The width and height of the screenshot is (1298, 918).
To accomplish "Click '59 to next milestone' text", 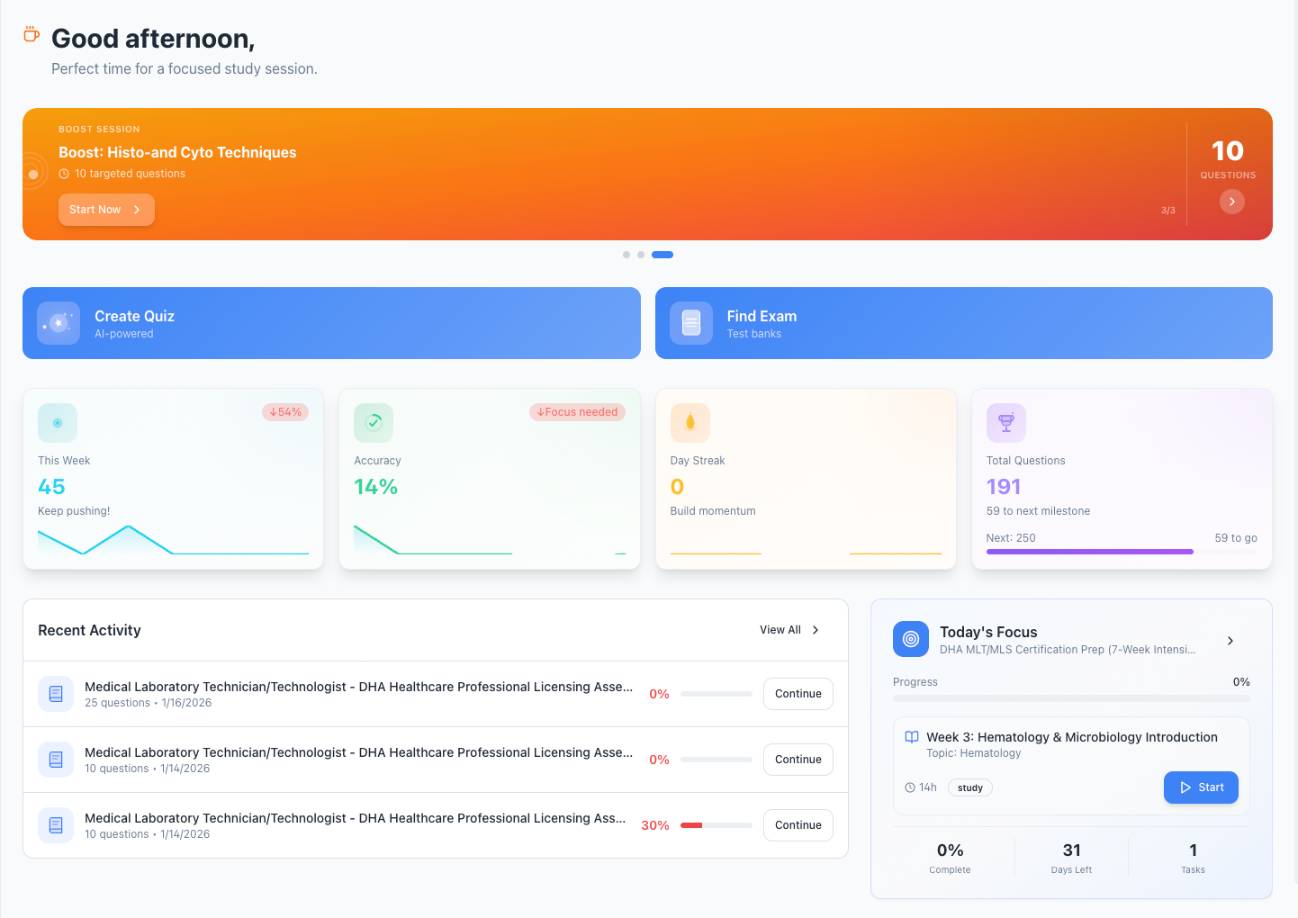I will click(x=1038, y=511).
